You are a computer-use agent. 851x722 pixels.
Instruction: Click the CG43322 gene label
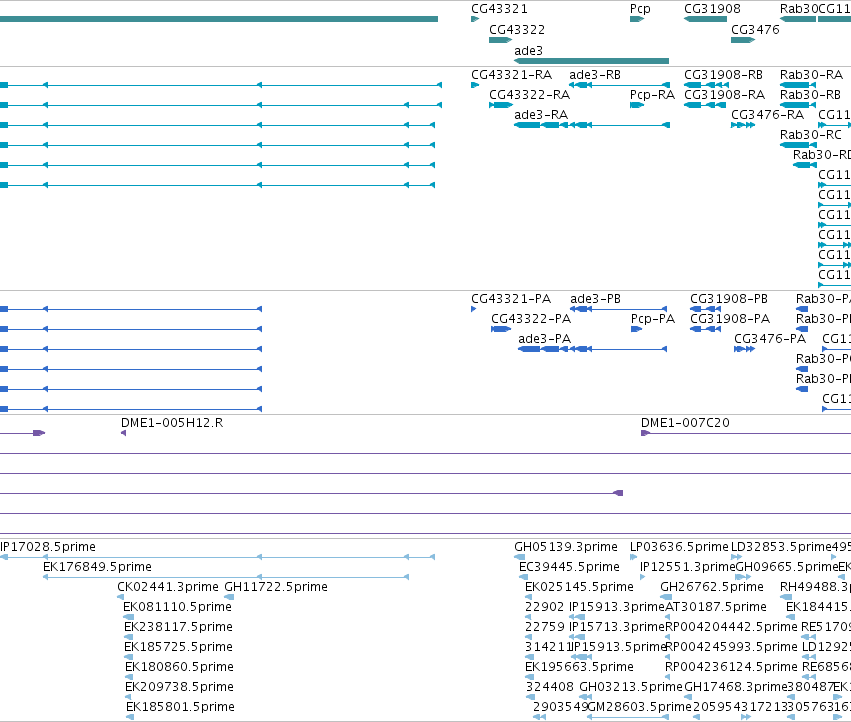(517, 30)
